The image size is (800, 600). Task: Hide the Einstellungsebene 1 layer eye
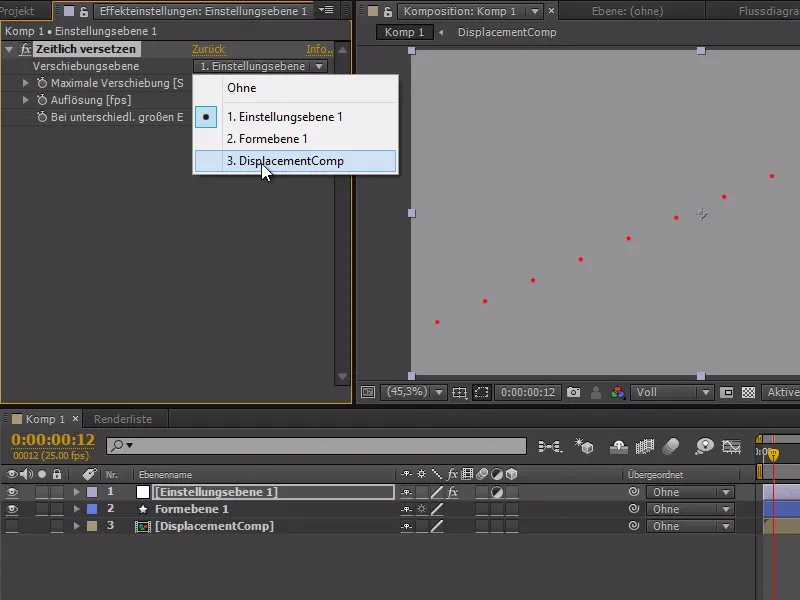coord(12,492)
